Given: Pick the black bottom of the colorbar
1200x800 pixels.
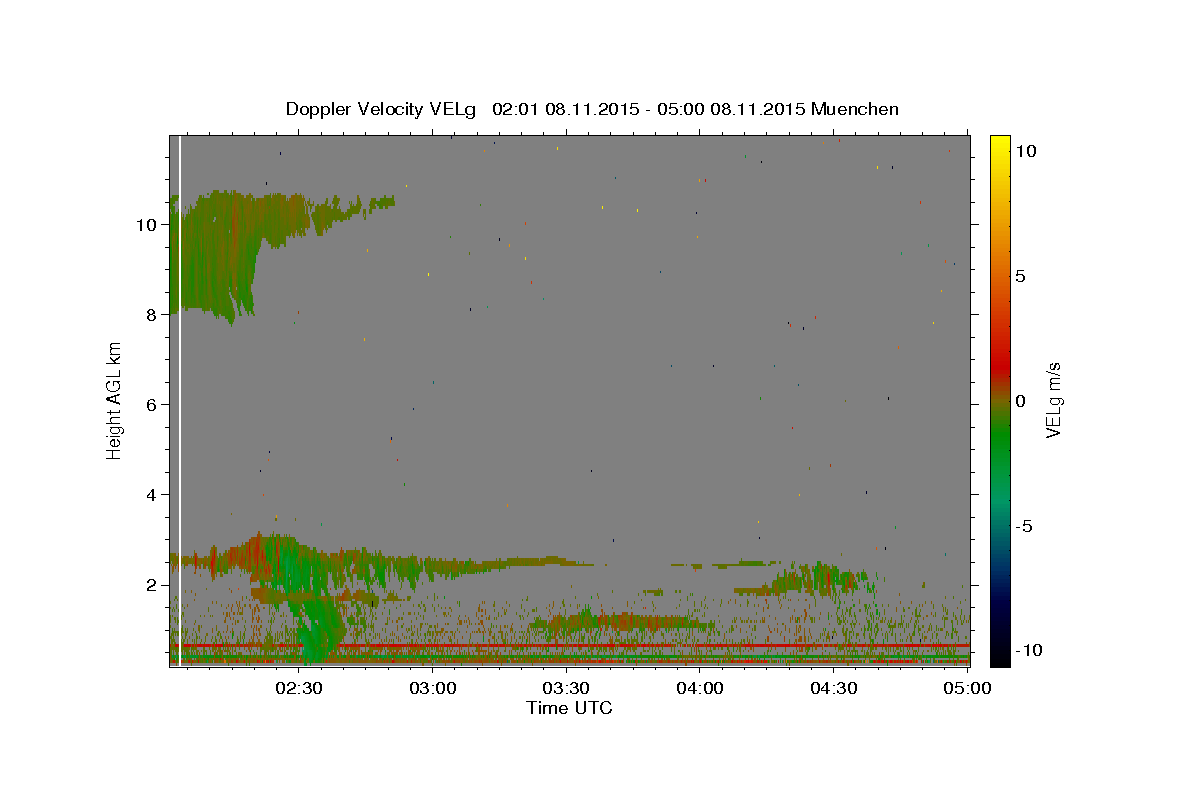Looking at the screenshot, I should tap(1000, 658).
